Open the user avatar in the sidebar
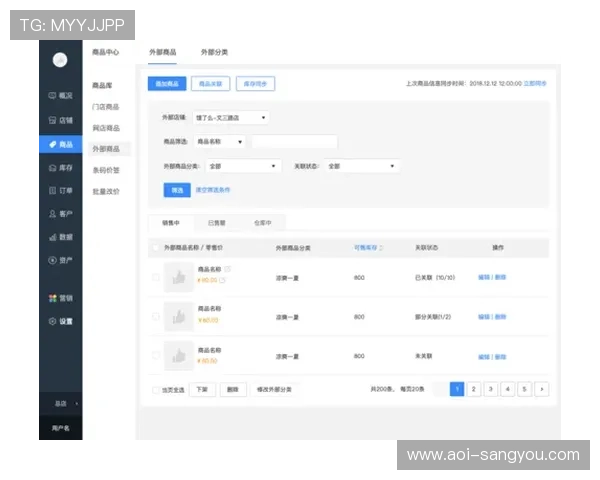 (x=60, y=60)
